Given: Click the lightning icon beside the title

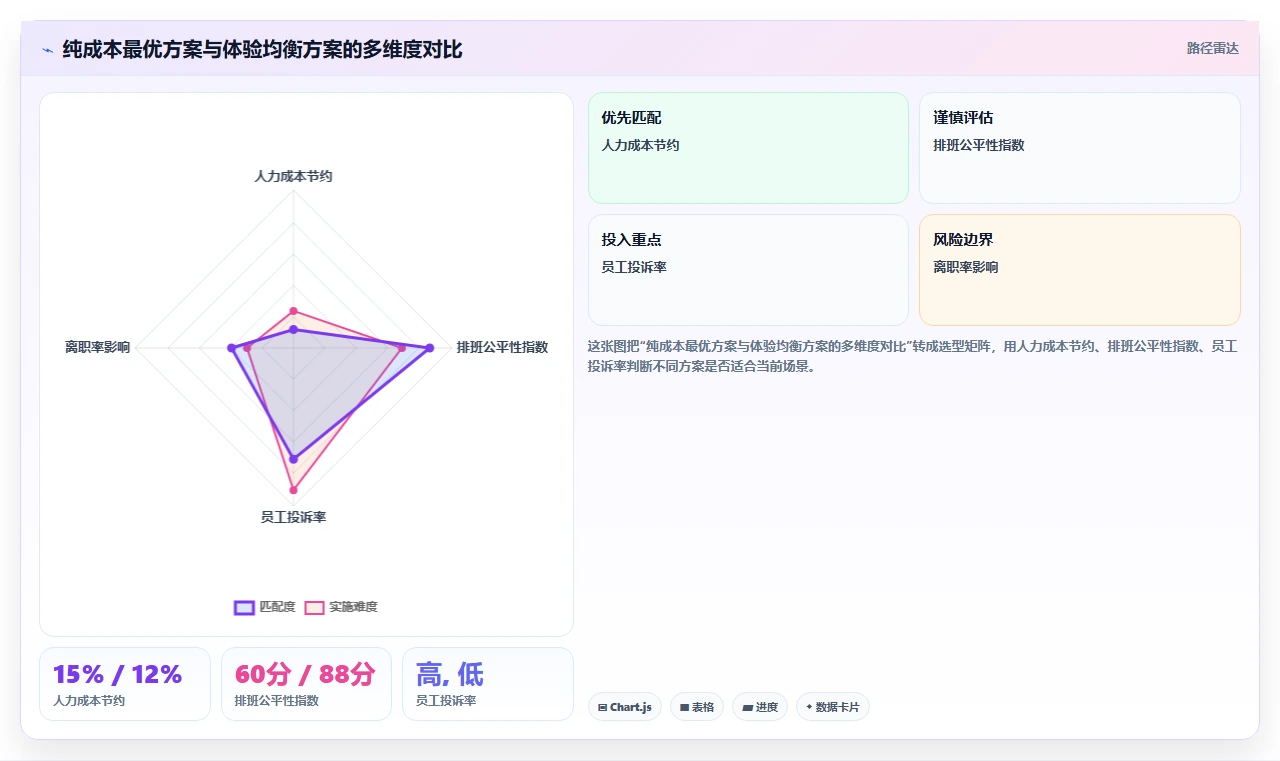Looking at the screenshot, I should click(47, 49).
